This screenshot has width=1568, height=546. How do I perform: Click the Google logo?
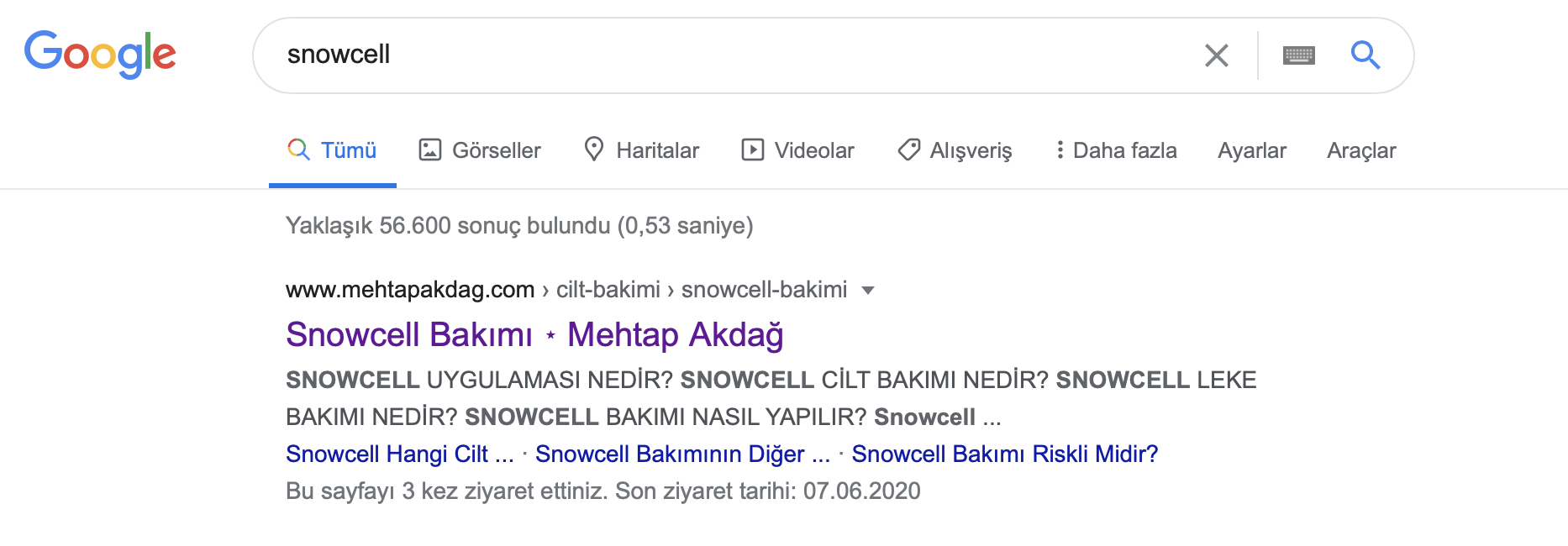click(101, 54)
